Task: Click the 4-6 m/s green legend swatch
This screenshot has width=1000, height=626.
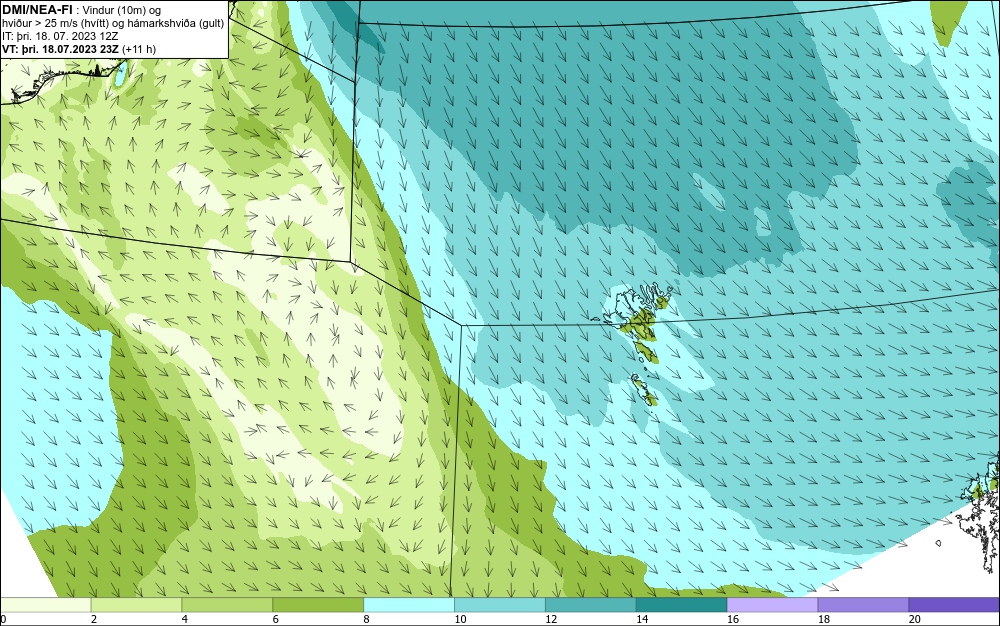Action: 227,605
